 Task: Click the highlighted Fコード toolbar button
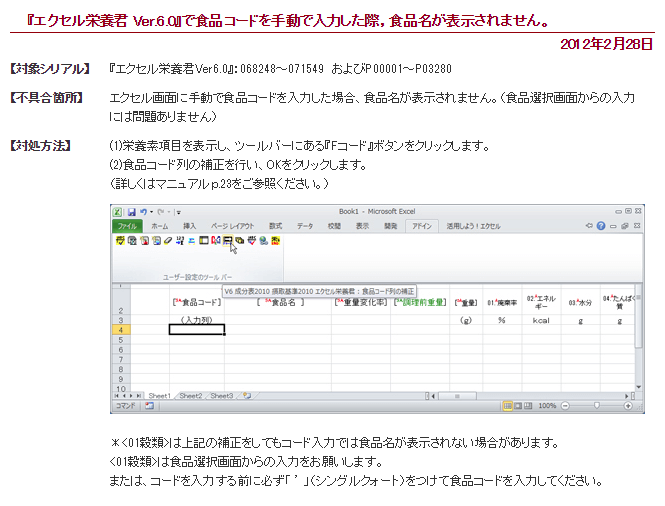227,240
